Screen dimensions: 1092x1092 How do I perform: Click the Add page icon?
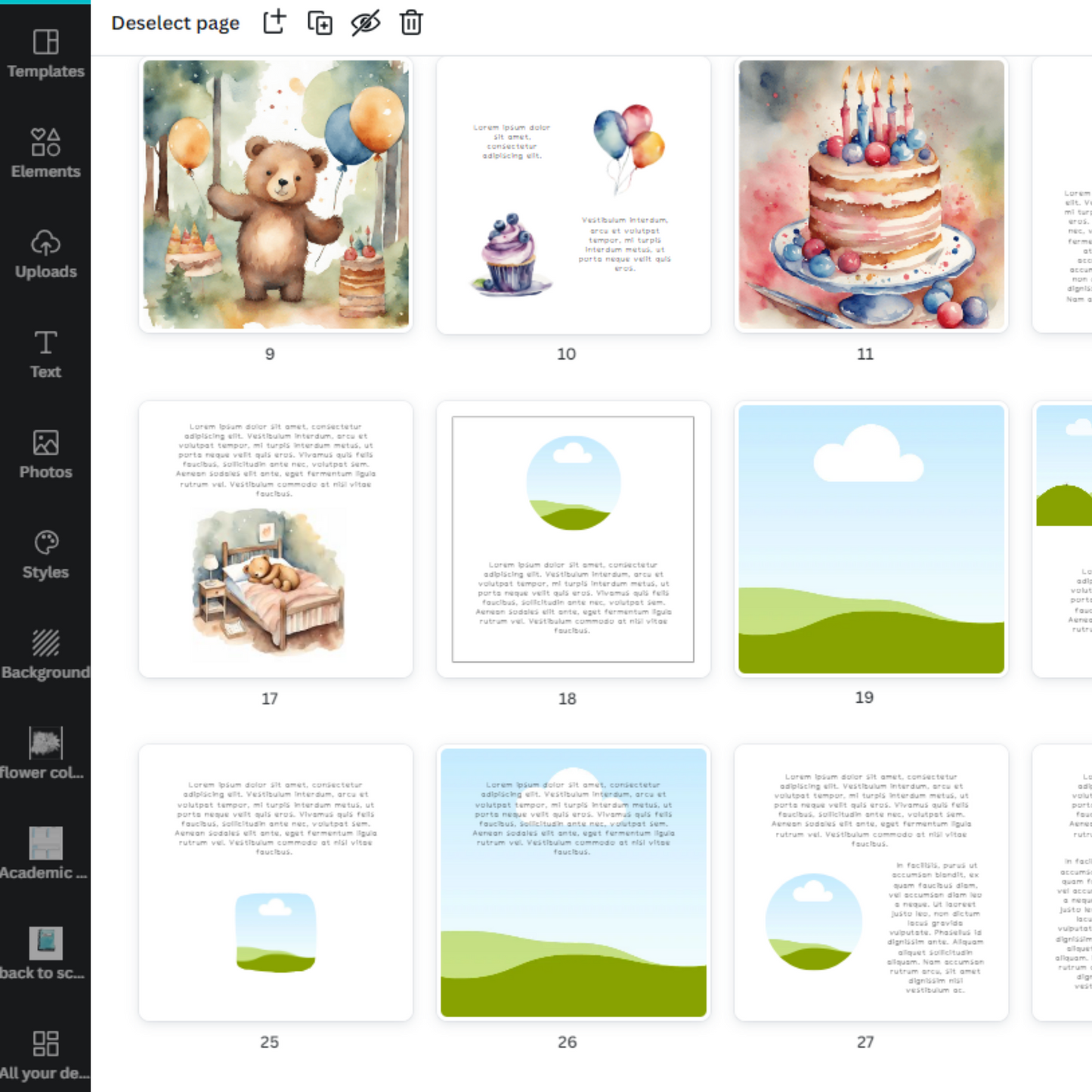tap(274, 23)
